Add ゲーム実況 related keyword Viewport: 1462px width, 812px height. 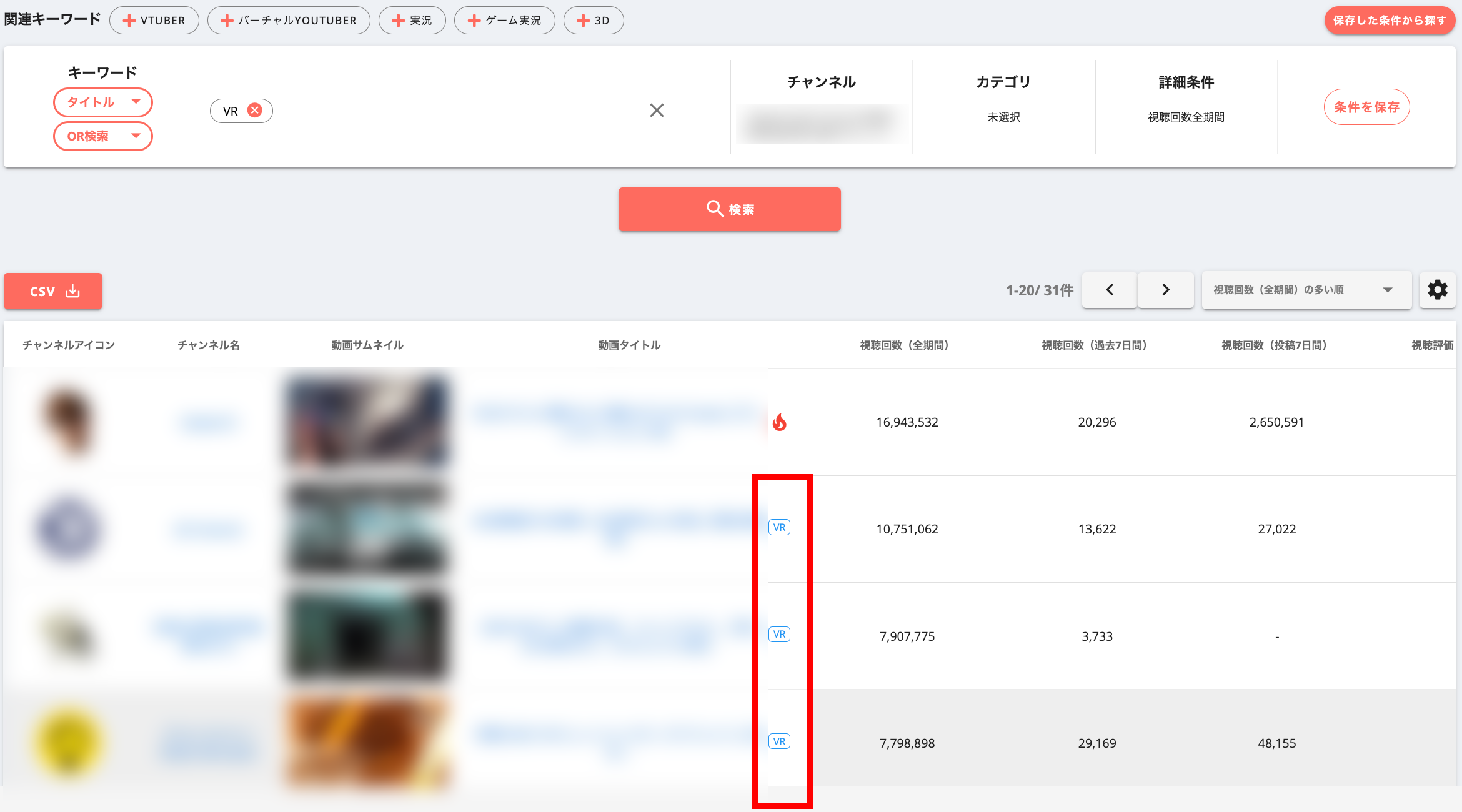pos(504,21)
